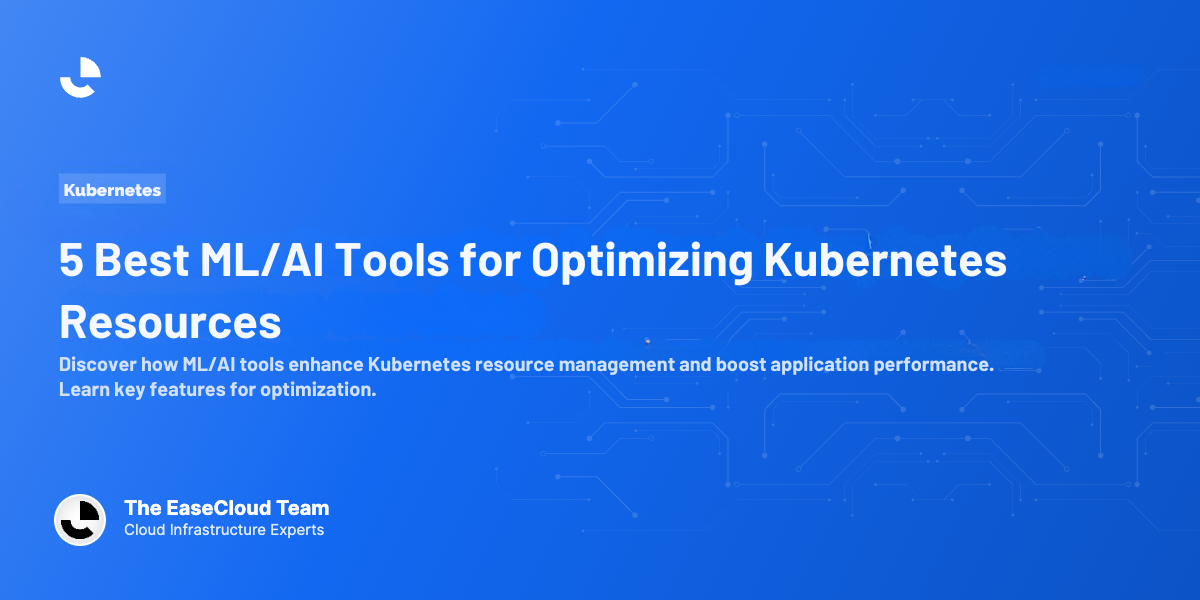1200x600 pixels.
Task: Click the dark pie-shaped logo beside author name
Action: (80, 520)
